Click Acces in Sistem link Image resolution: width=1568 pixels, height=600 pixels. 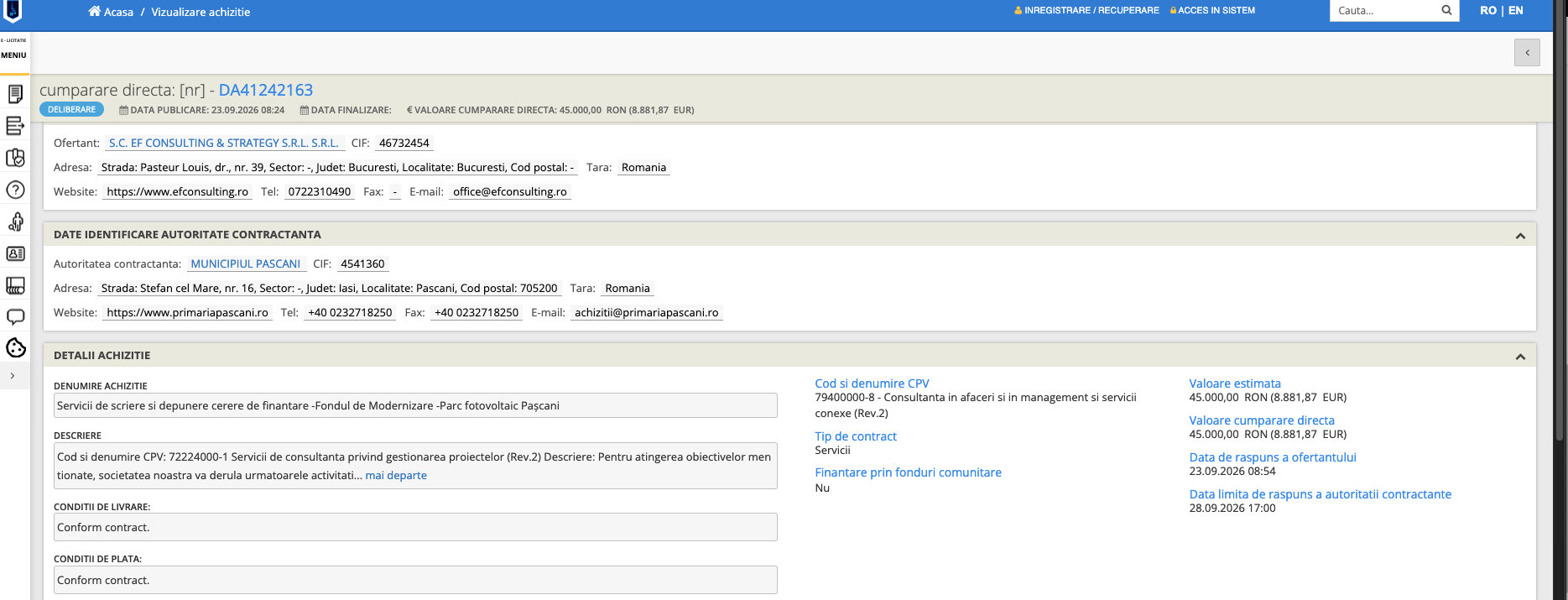point(1212,10)
